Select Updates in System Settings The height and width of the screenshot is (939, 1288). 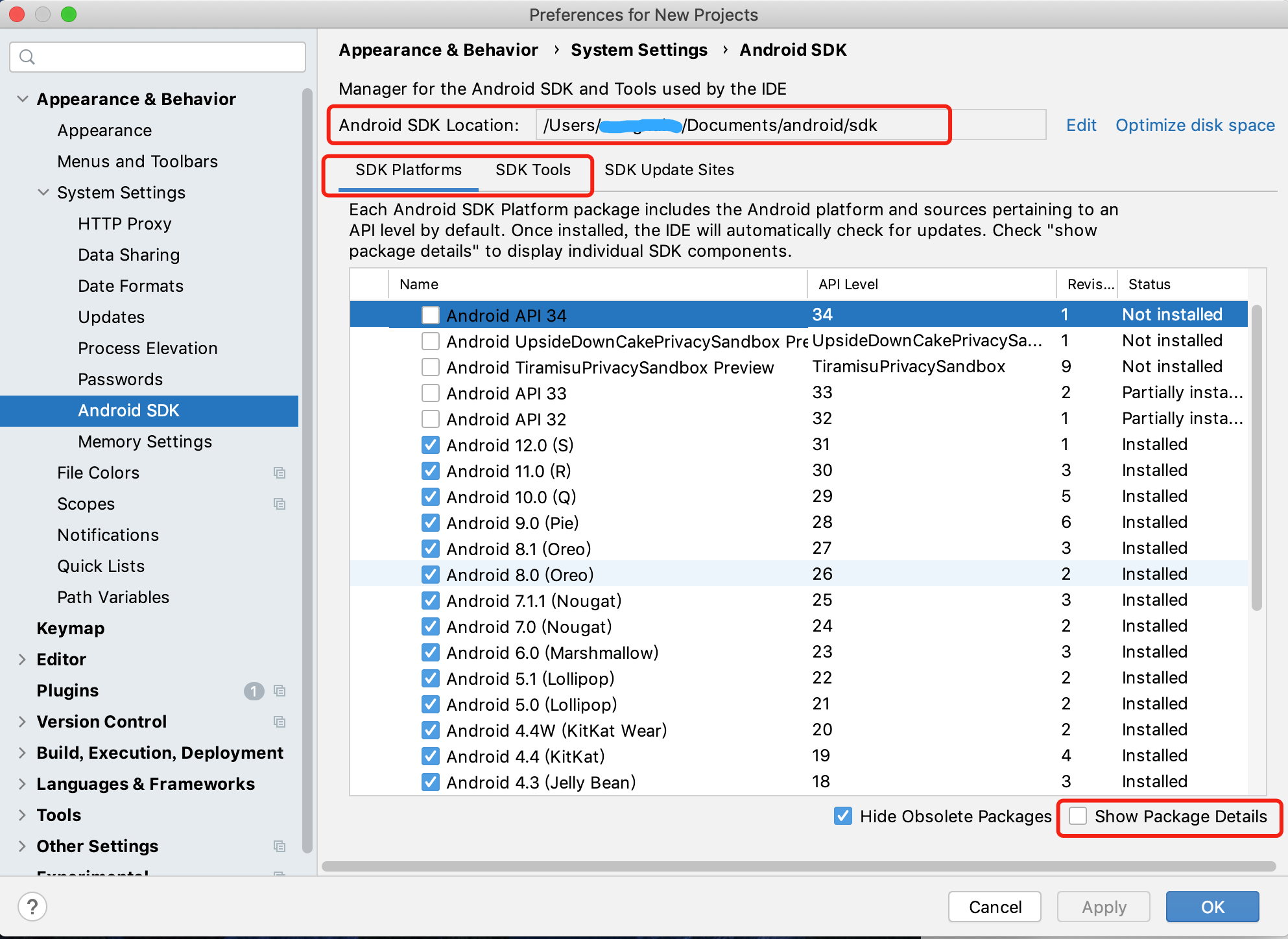pyautogui.click(x=111, y=317)
